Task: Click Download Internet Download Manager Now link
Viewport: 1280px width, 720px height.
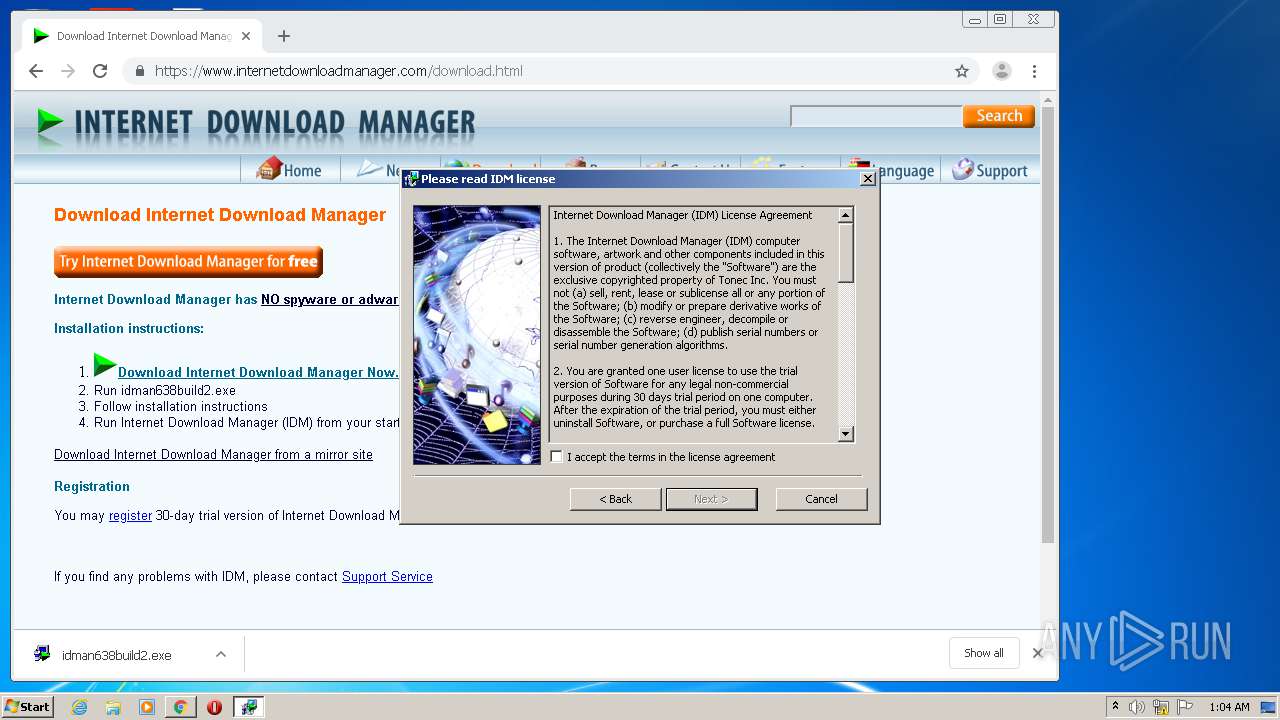Action: (258, 372)
